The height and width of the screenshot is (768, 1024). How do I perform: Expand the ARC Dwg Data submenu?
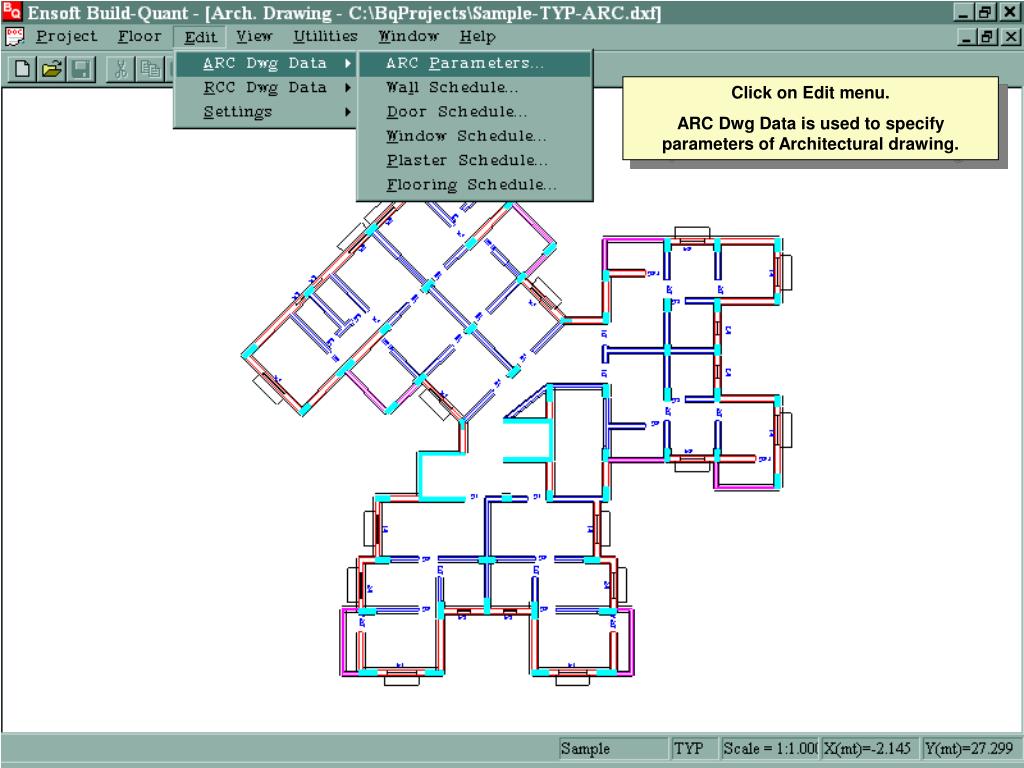265,63
